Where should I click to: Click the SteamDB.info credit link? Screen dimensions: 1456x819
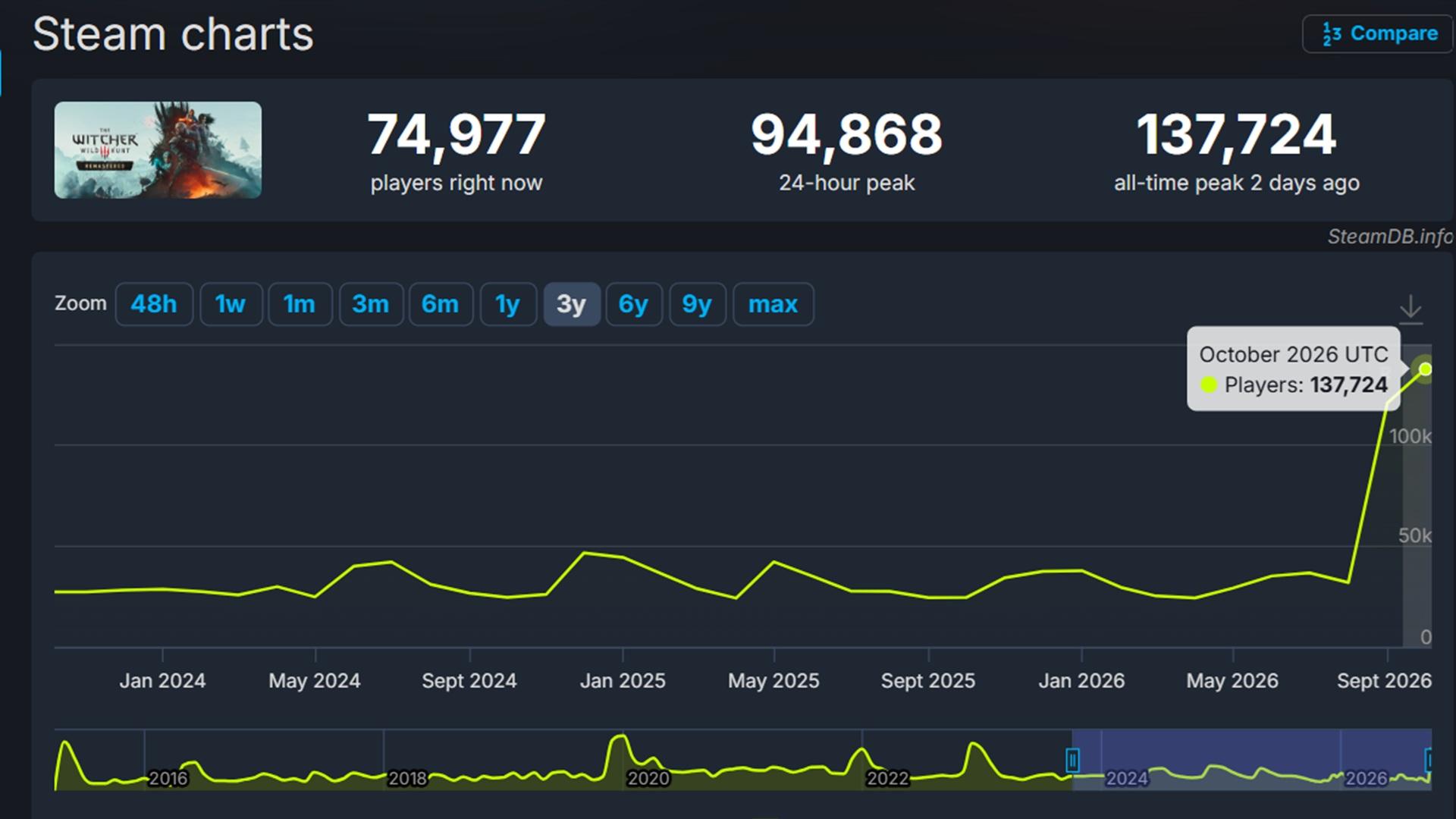(1390, 237)
